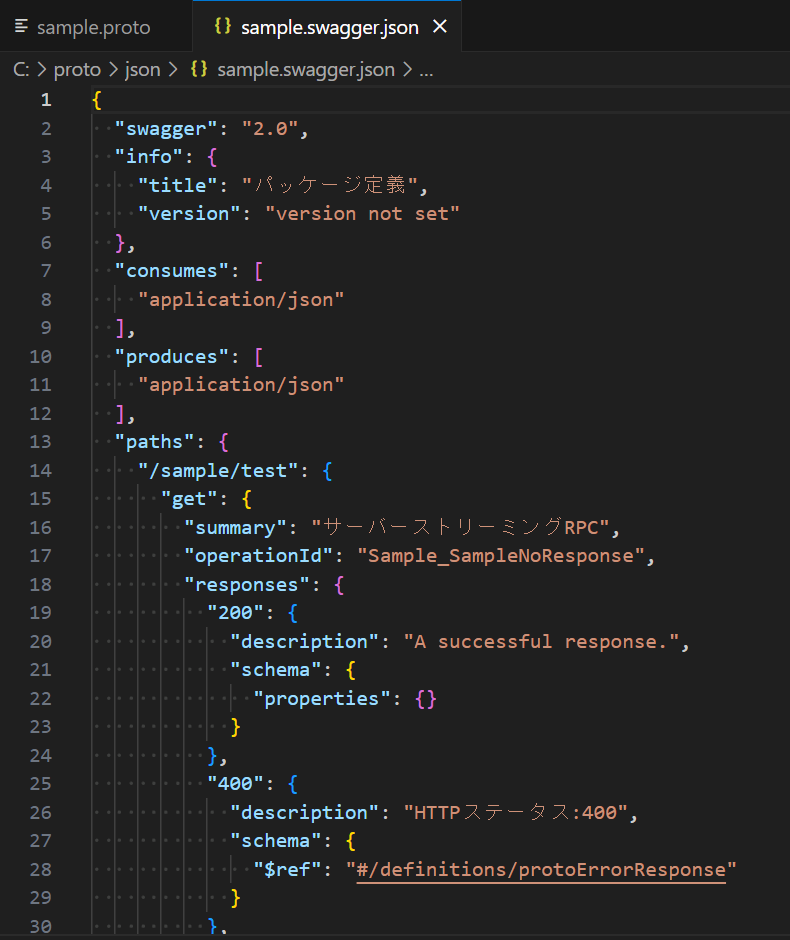Click the "version not set" string
The width and height of the screenshot is (790, 940).
click(362, 214)
